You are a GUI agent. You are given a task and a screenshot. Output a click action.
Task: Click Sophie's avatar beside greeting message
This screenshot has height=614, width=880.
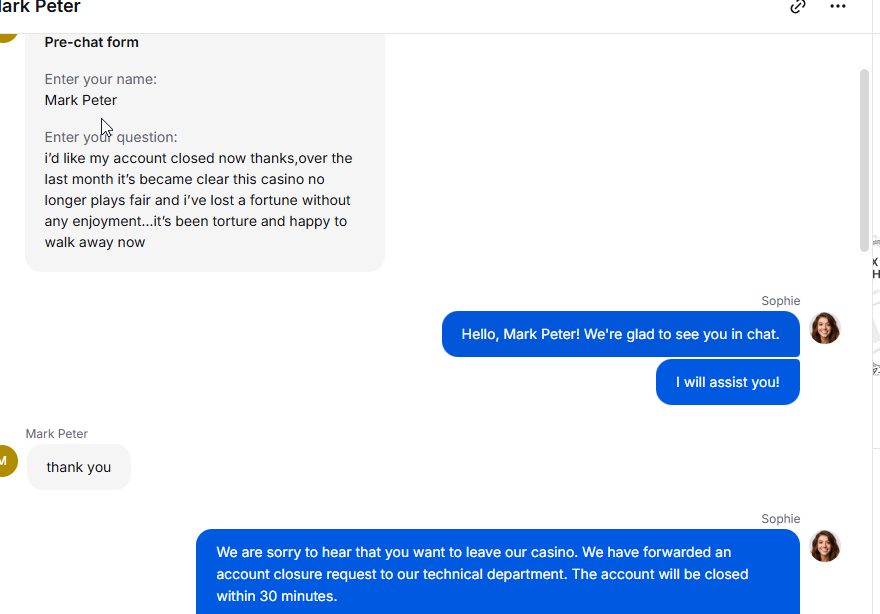click(824, 328)
